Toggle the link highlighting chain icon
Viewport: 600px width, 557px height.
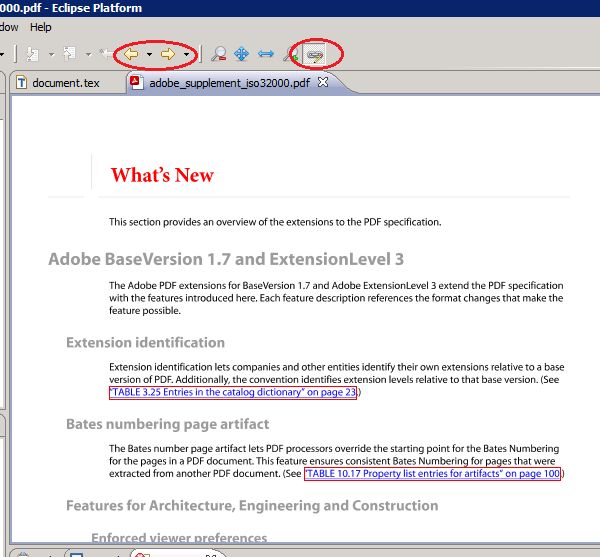tap(315, 55)
